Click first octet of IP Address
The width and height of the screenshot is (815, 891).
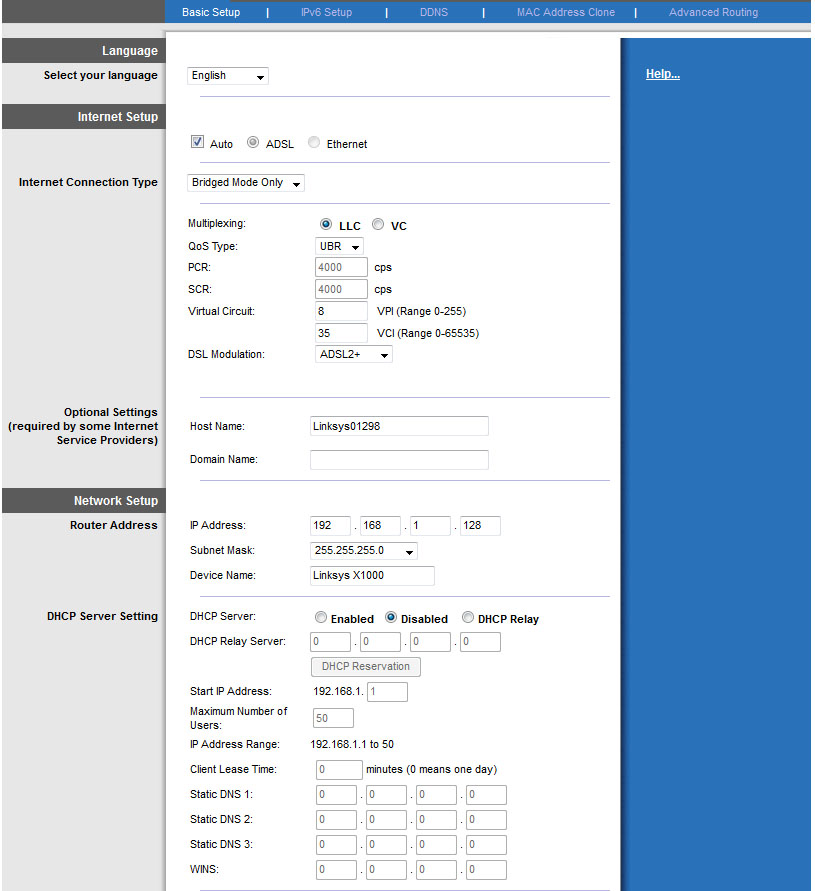(330, 526)
